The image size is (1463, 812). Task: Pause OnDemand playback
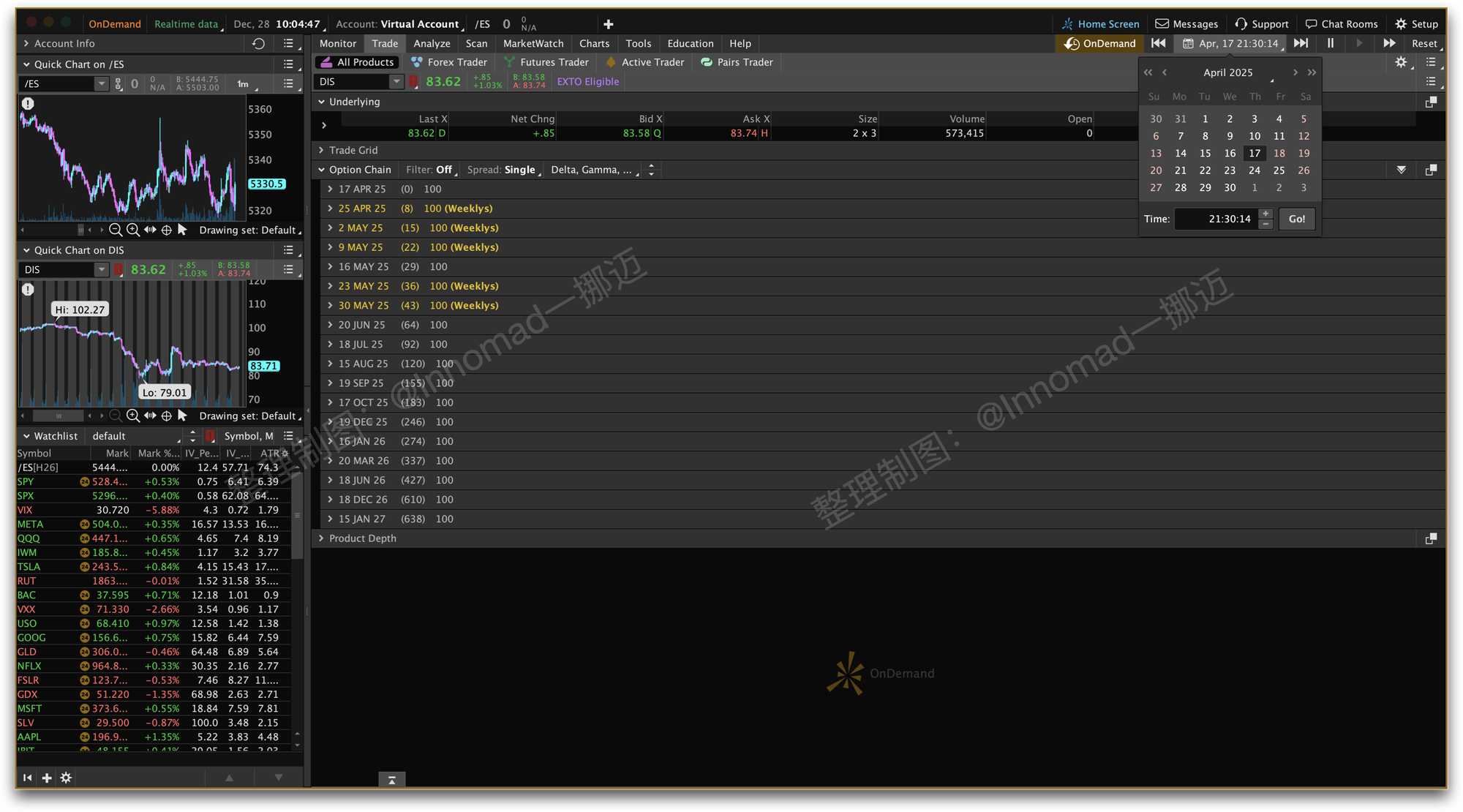(1331, 43)
